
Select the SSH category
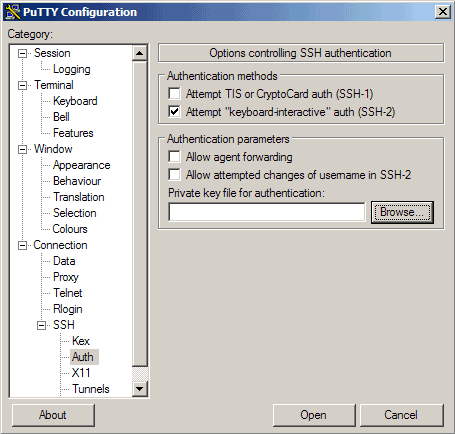tap(64, 325)
